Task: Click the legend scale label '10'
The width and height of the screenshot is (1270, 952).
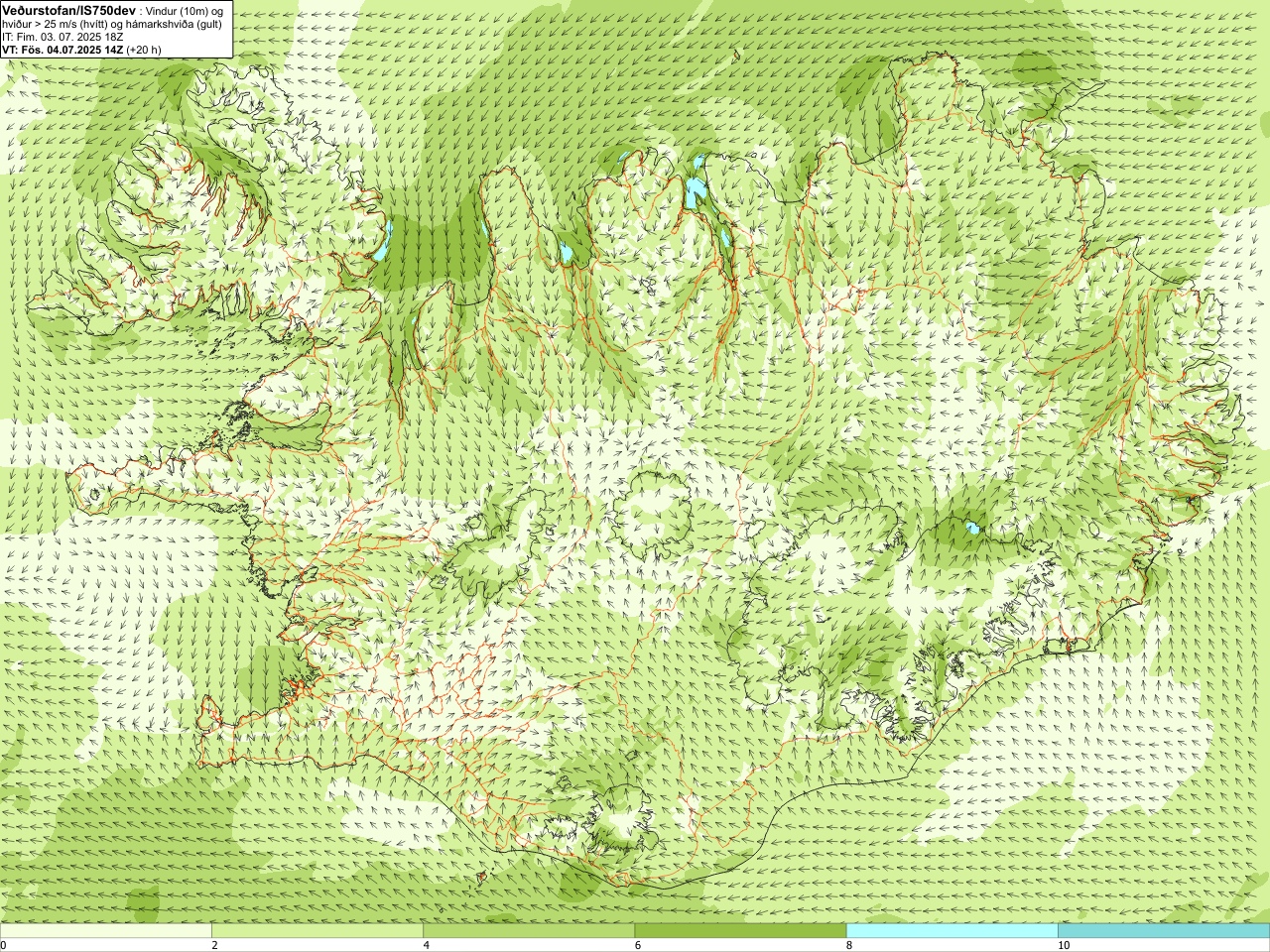Action: tap(1063, 945)
